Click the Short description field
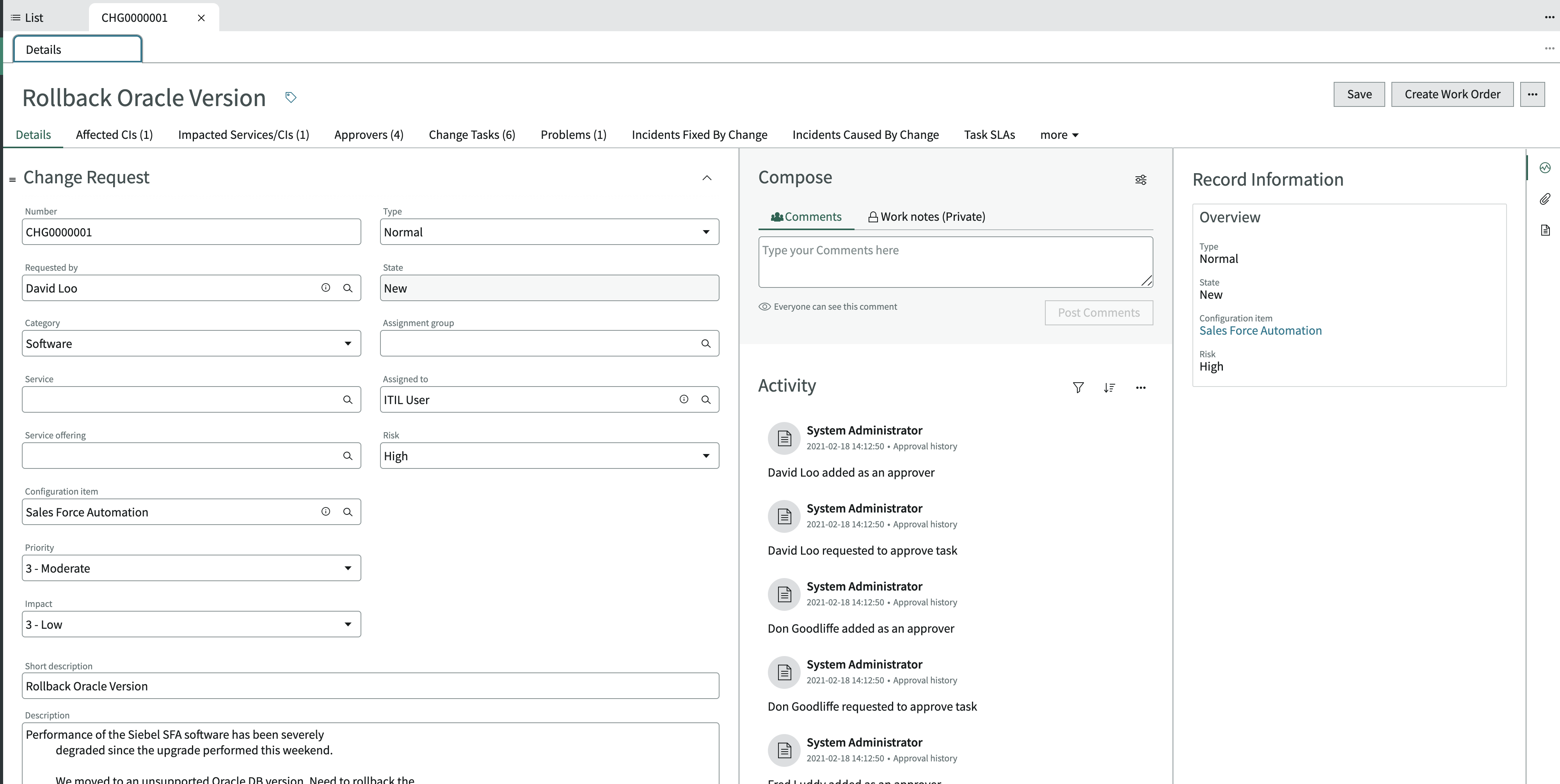This screenshot has width=1560, height=784. 371,686
